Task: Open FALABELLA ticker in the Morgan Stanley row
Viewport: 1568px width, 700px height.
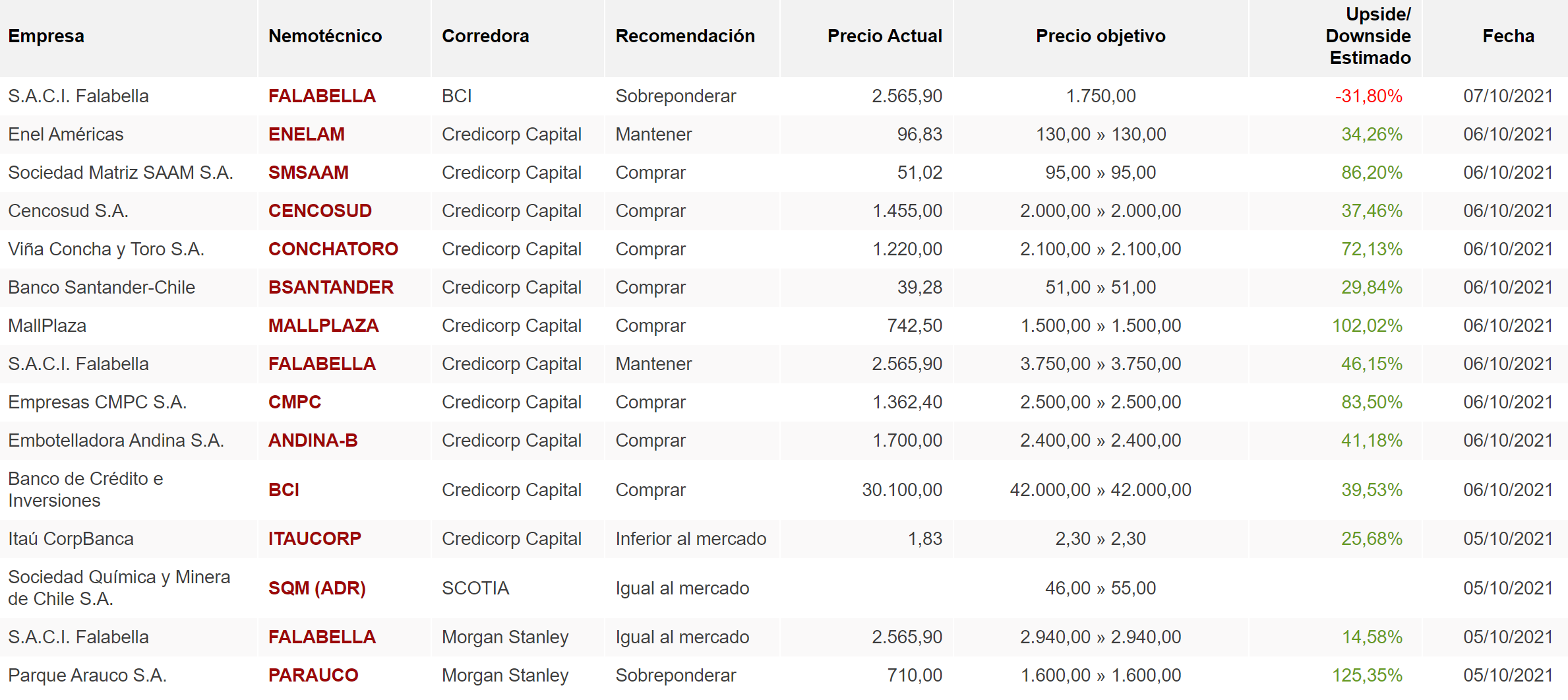Action: click(322, 637)
